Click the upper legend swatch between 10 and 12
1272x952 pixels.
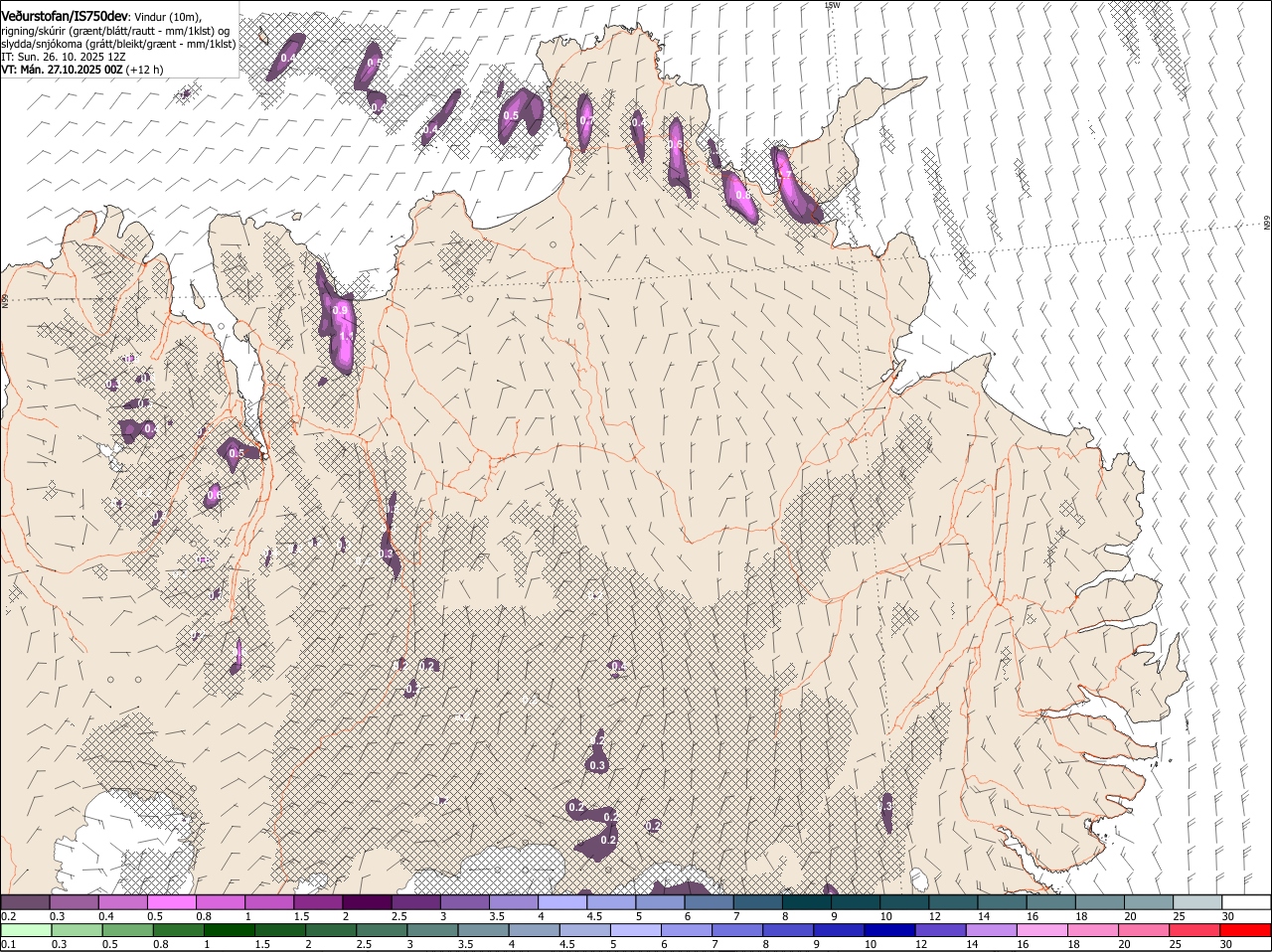point(904,901)
